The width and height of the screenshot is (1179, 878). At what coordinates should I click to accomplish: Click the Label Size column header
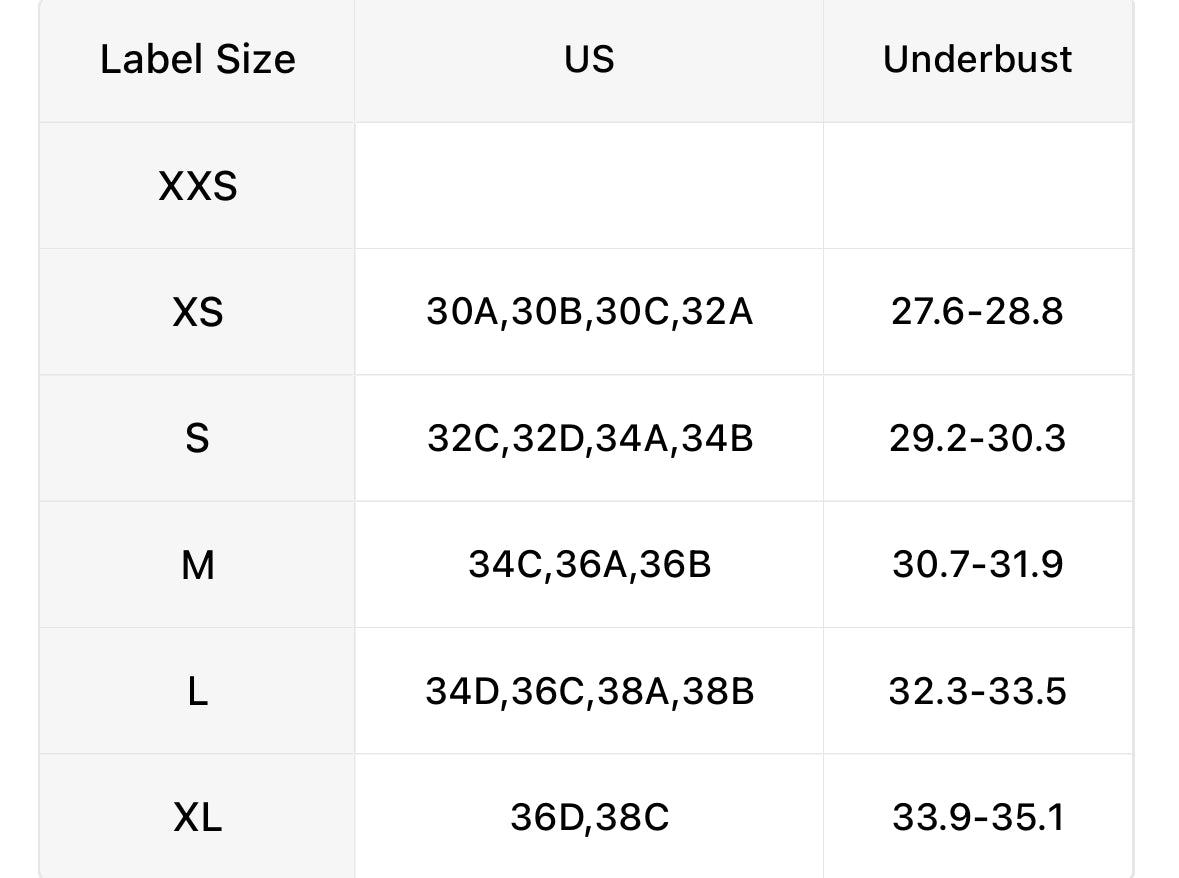click(198, 60)
